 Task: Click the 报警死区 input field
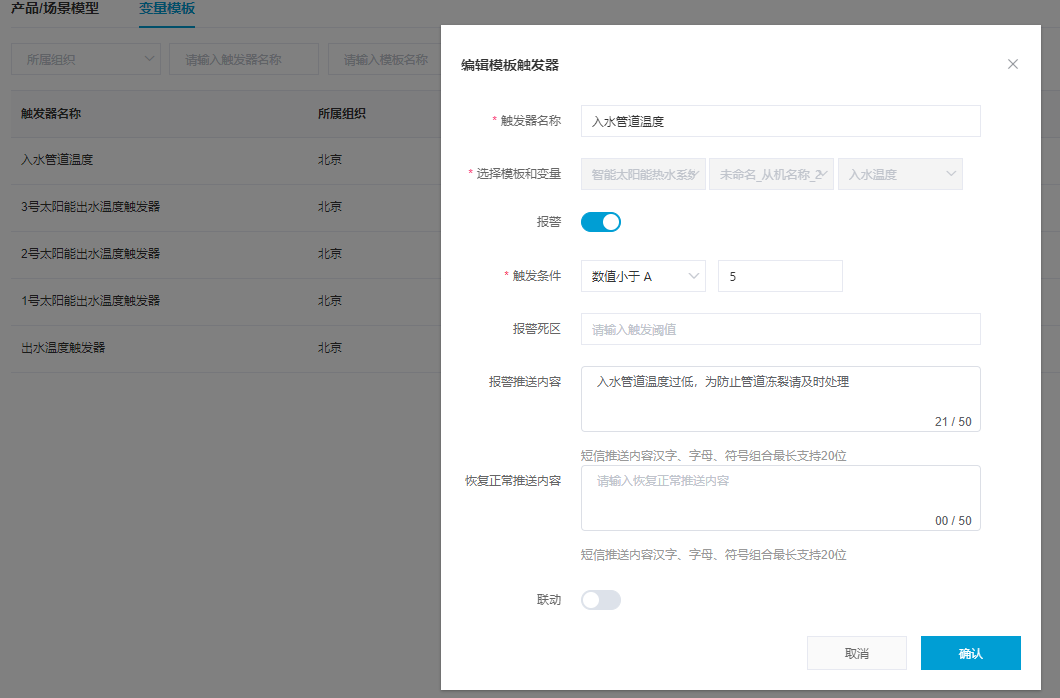pyautogui.click(x=780, y=329)
